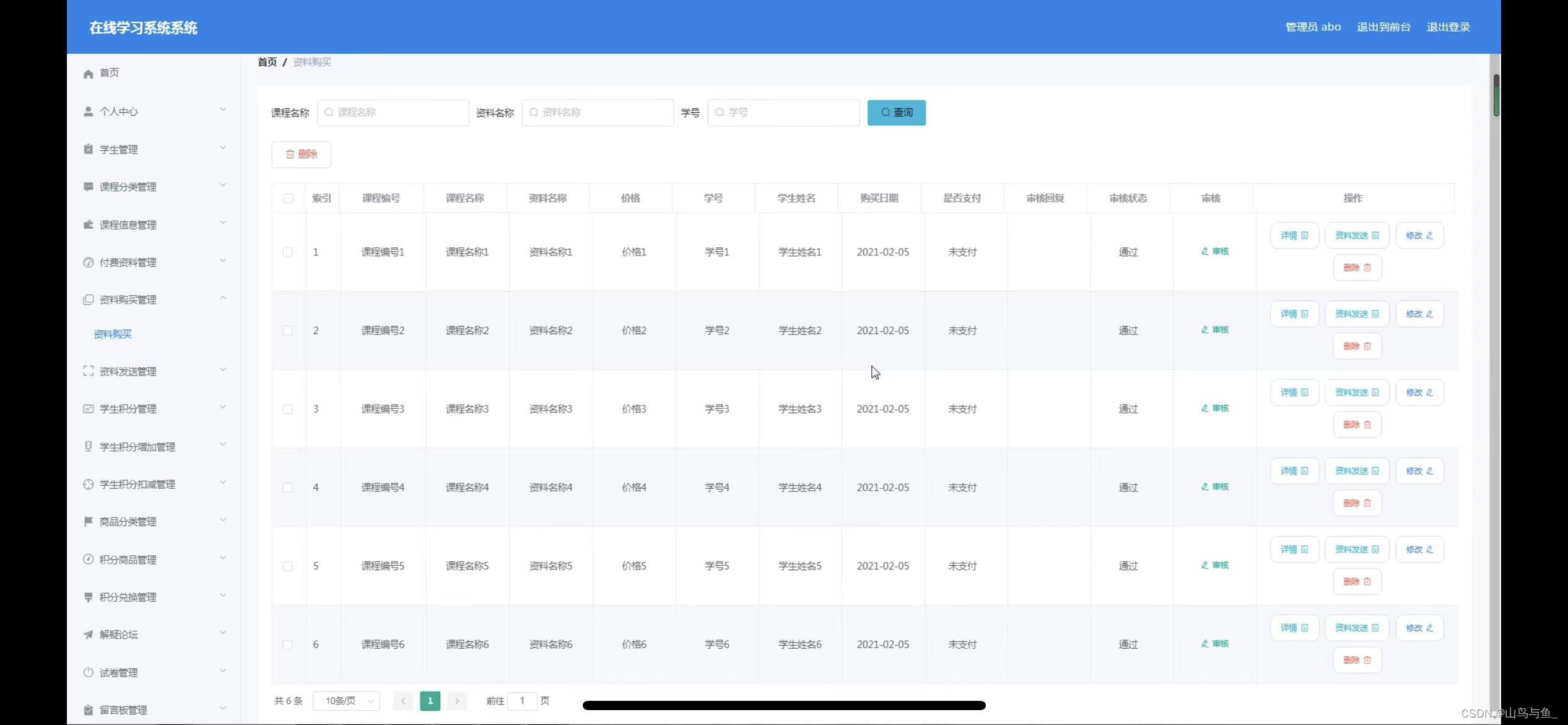This screenshot has width=1568, height=725.
Task: Toggle the select-all checkbox in table header
Action: 289,198
